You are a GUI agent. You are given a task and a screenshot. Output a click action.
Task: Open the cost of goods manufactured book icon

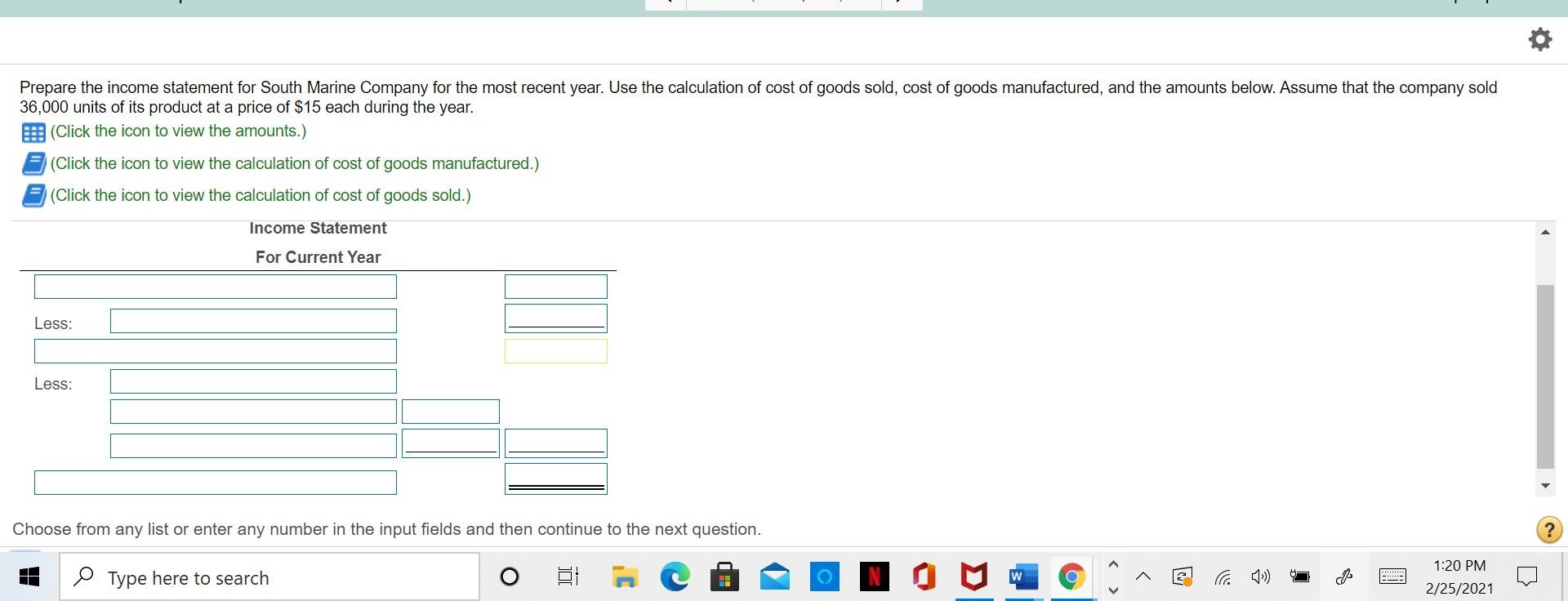tap(33, 164)
